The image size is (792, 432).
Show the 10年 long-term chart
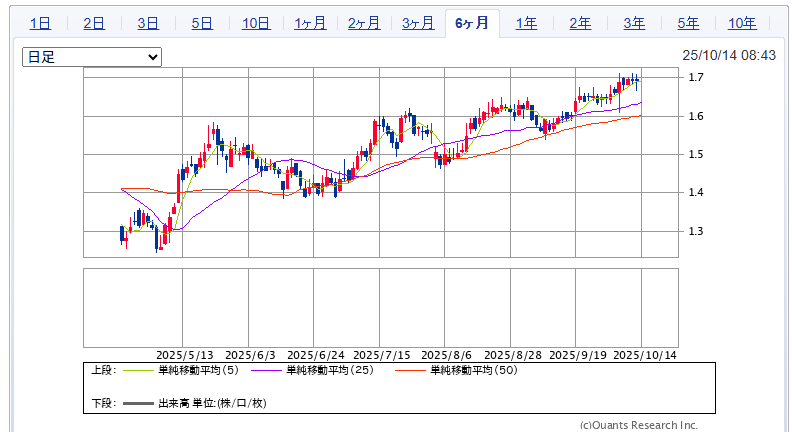(x=742, y=23)
